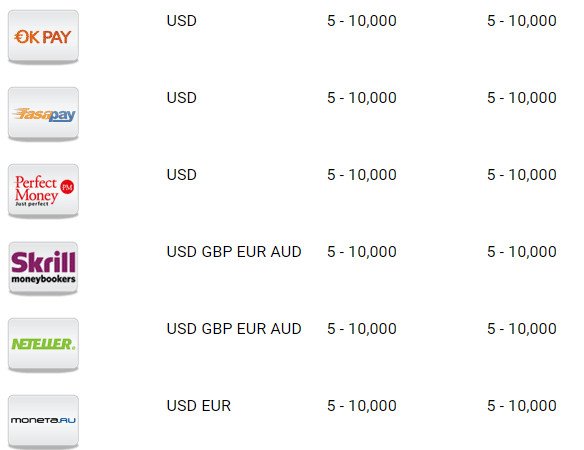Click first 5 - 10,000 limit for Moneta.ru
This screenshot has height=450, width=584.
click(x=362, y=406)
